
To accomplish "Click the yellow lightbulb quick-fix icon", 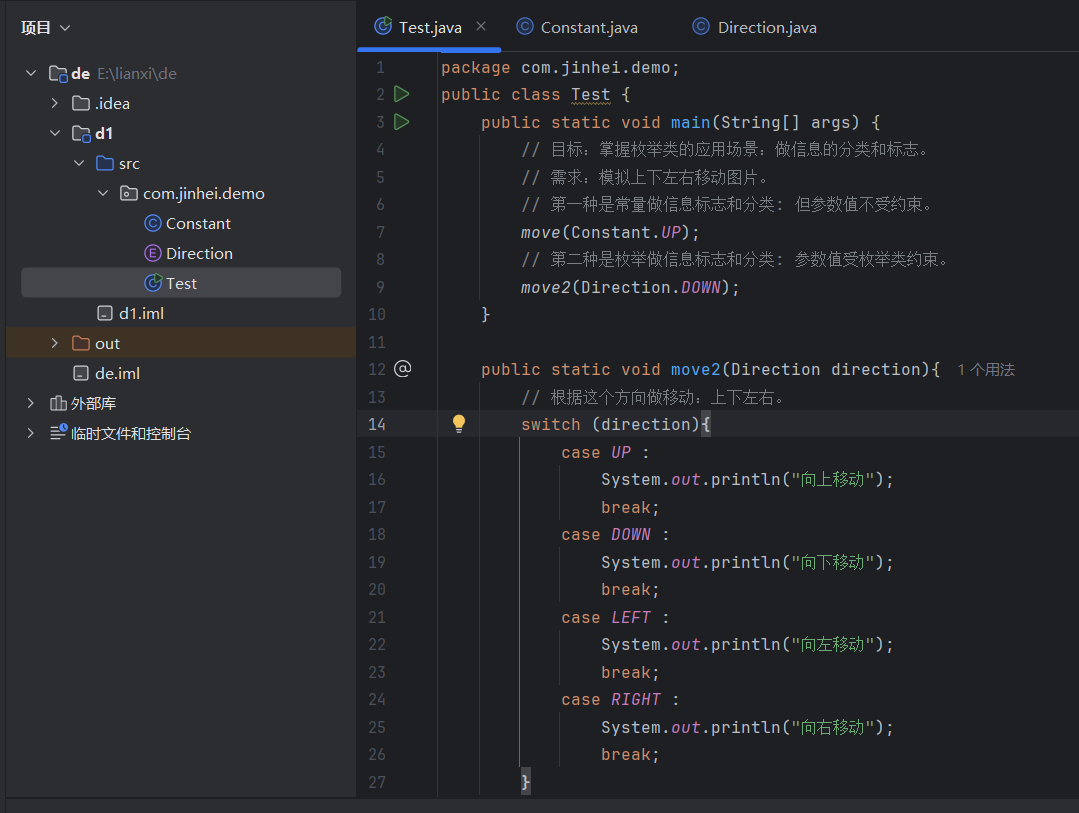I will (x=459, y=423).
